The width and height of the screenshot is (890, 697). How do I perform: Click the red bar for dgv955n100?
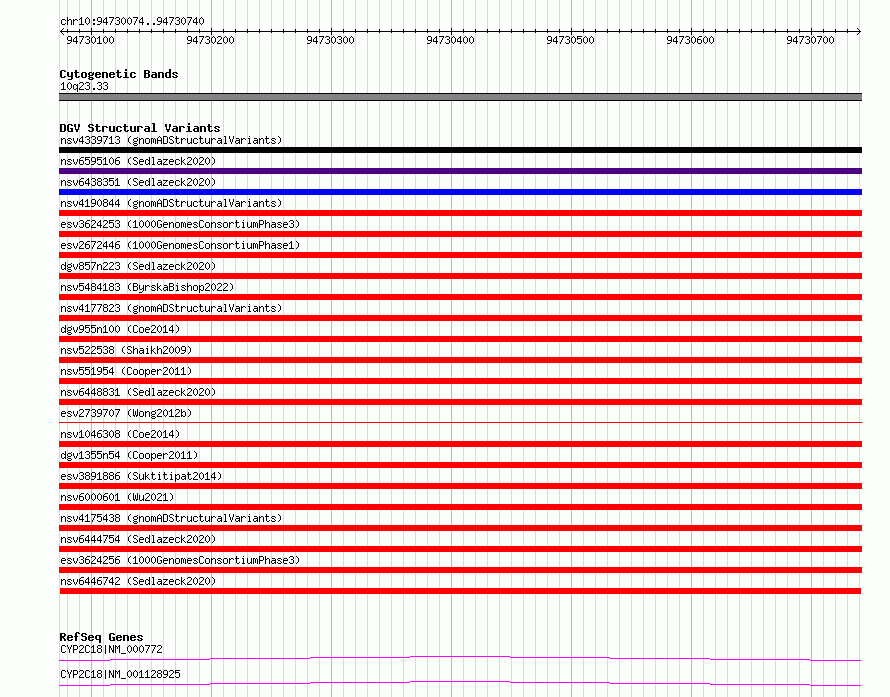(460, 339)
